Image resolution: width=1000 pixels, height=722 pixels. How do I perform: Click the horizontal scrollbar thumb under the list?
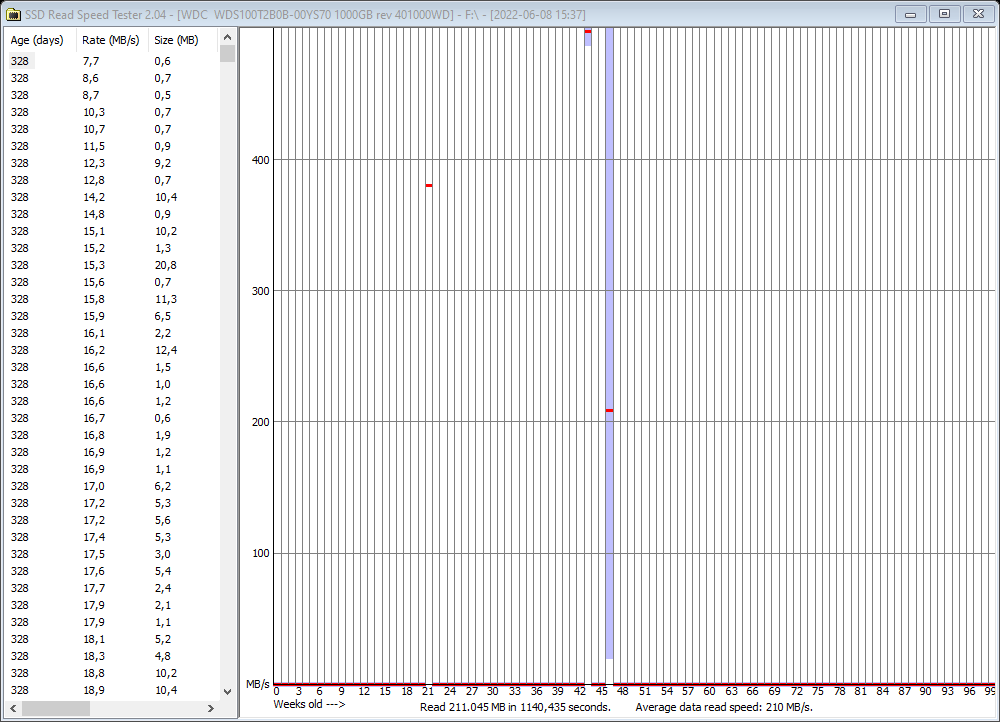[56, 708]
